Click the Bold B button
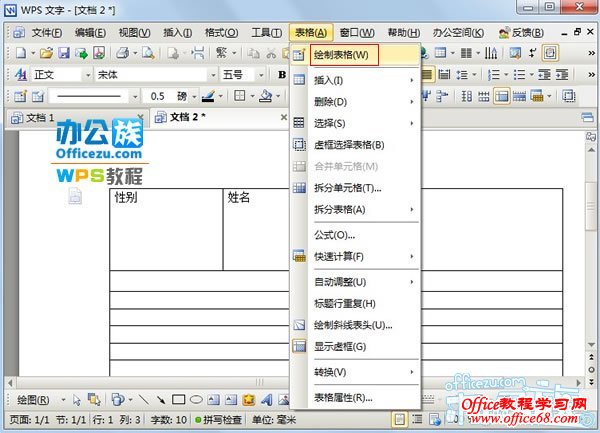The image size is (600, 433). 282,75
